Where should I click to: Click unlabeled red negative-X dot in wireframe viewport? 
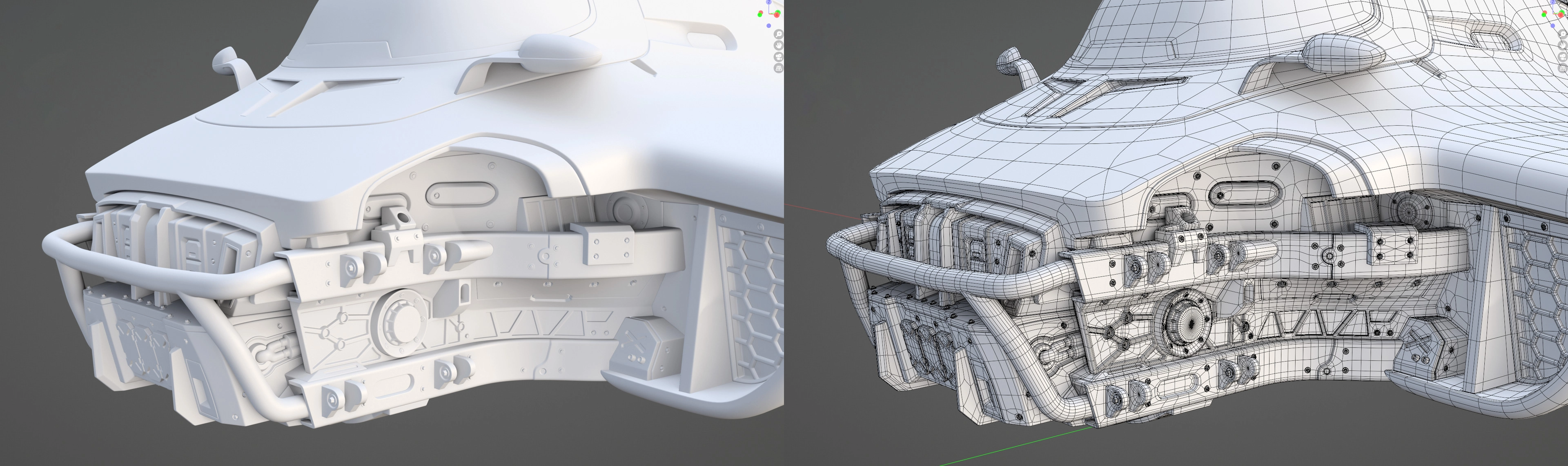point(1546,11)
